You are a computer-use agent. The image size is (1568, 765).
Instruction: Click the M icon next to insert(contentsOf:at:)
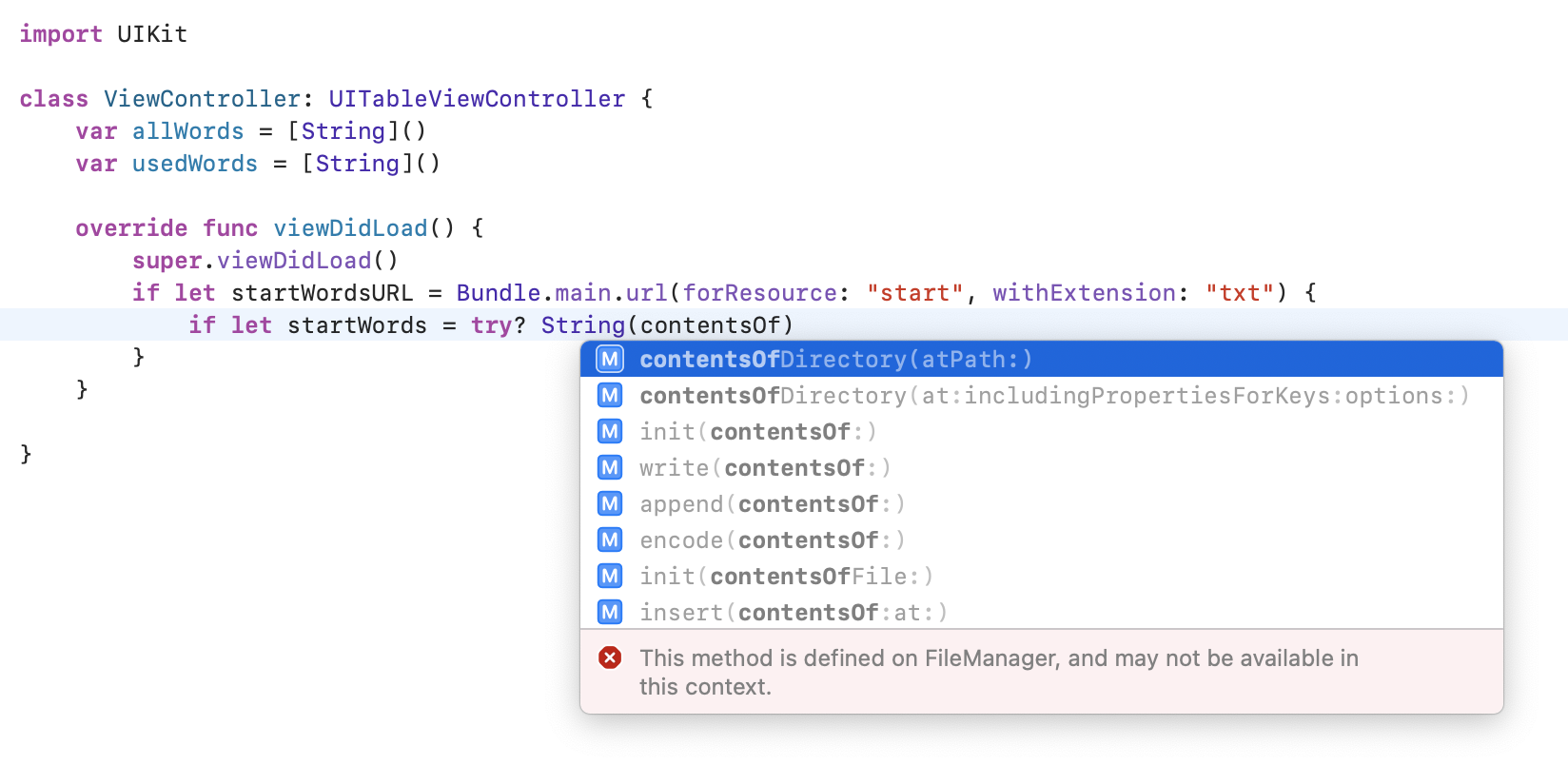610,612
